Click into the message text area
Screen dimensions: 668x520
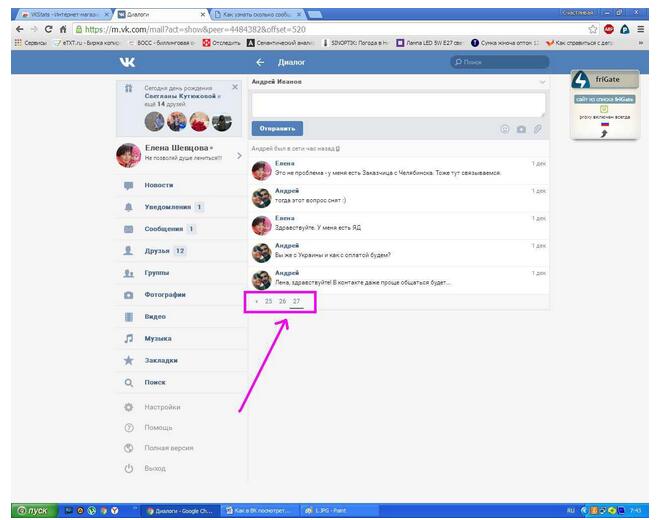click(398, 105)
